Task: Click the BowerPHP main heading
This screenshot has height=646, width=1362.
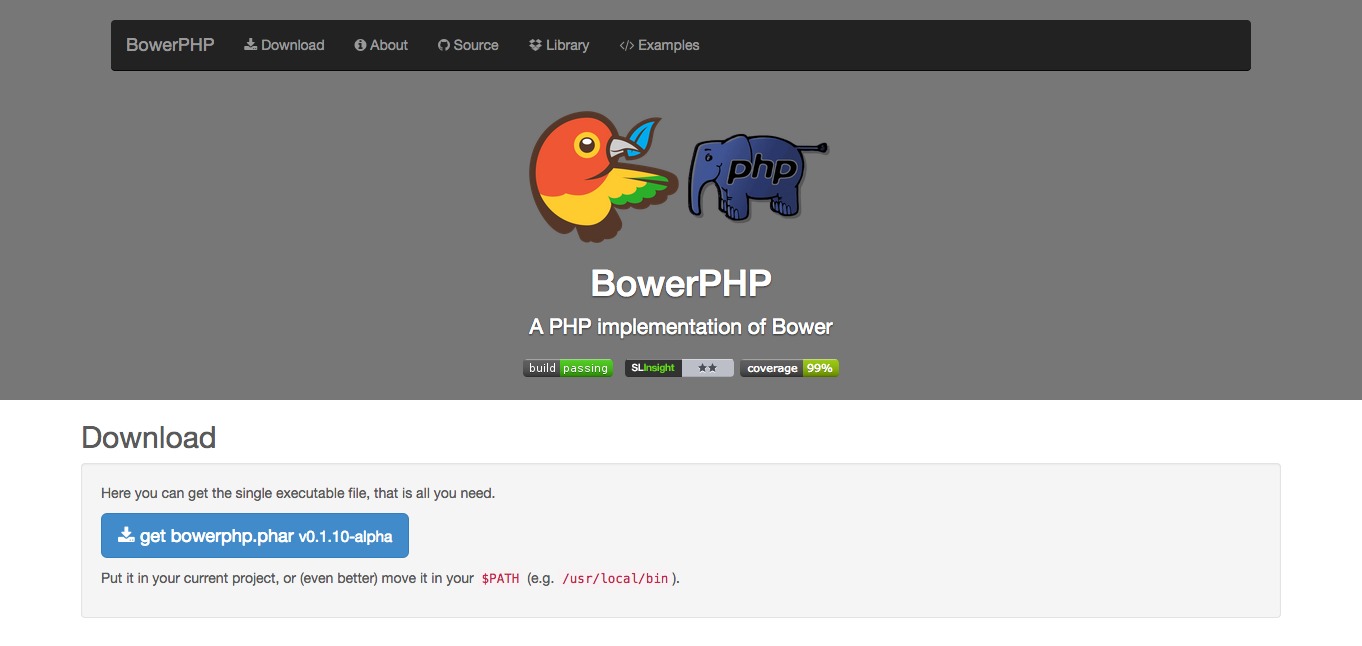Action: point(681,283)
